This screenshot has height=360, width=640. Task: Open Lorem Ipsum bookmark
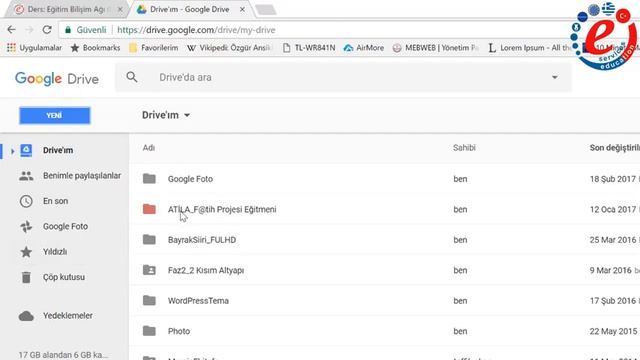[x=529, y=48]
